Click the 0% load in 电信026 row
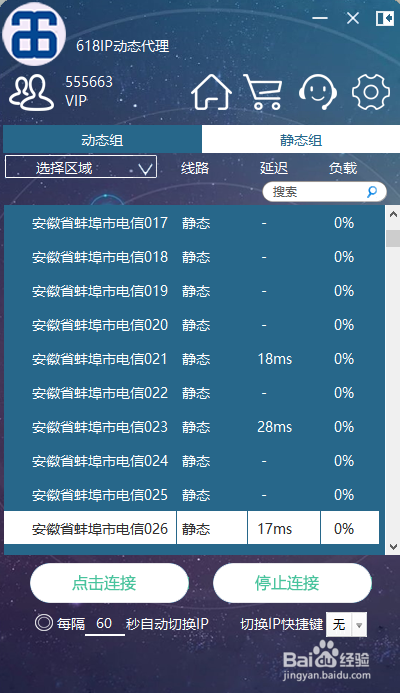This screenshot has height=693, width=400. [x=344, y=529]
